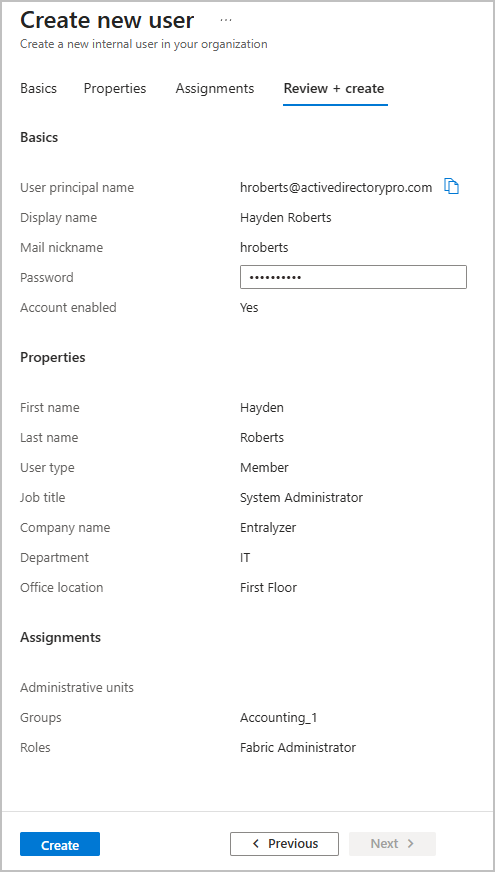The image size is (495, 872).
Task: Click the Roles label
Action: (x=36, y=748)
